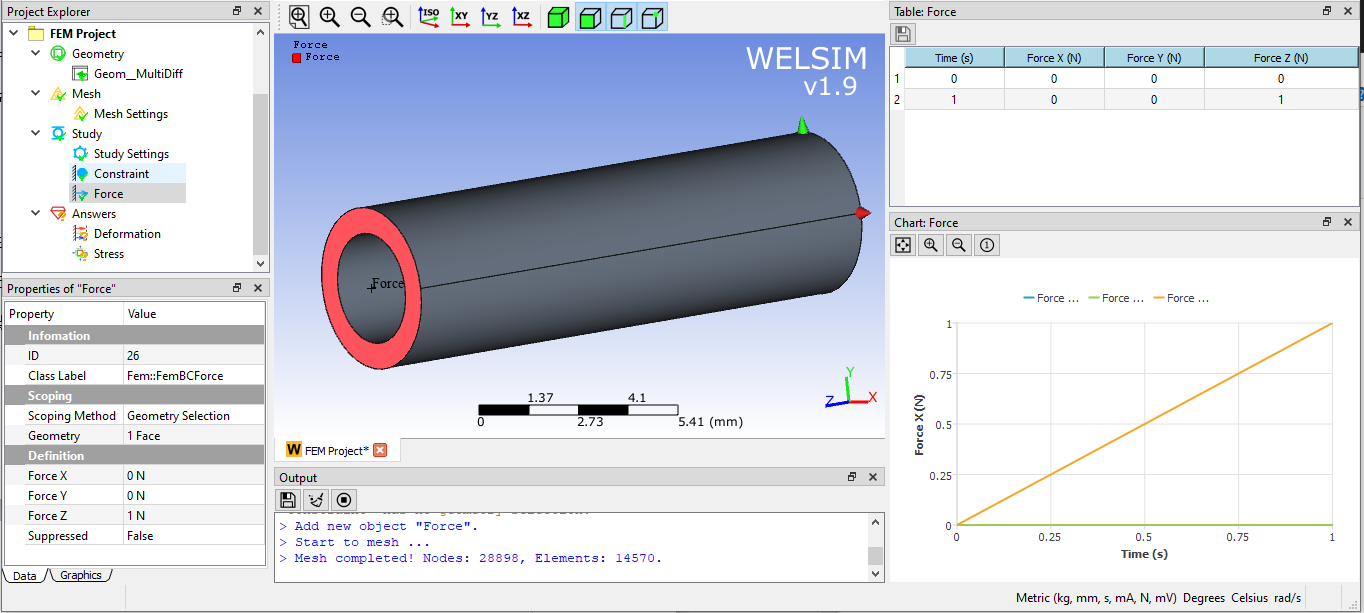The image size is (1364, 613).
Task: Switch to the Data tab
Action: click(25, 575)
